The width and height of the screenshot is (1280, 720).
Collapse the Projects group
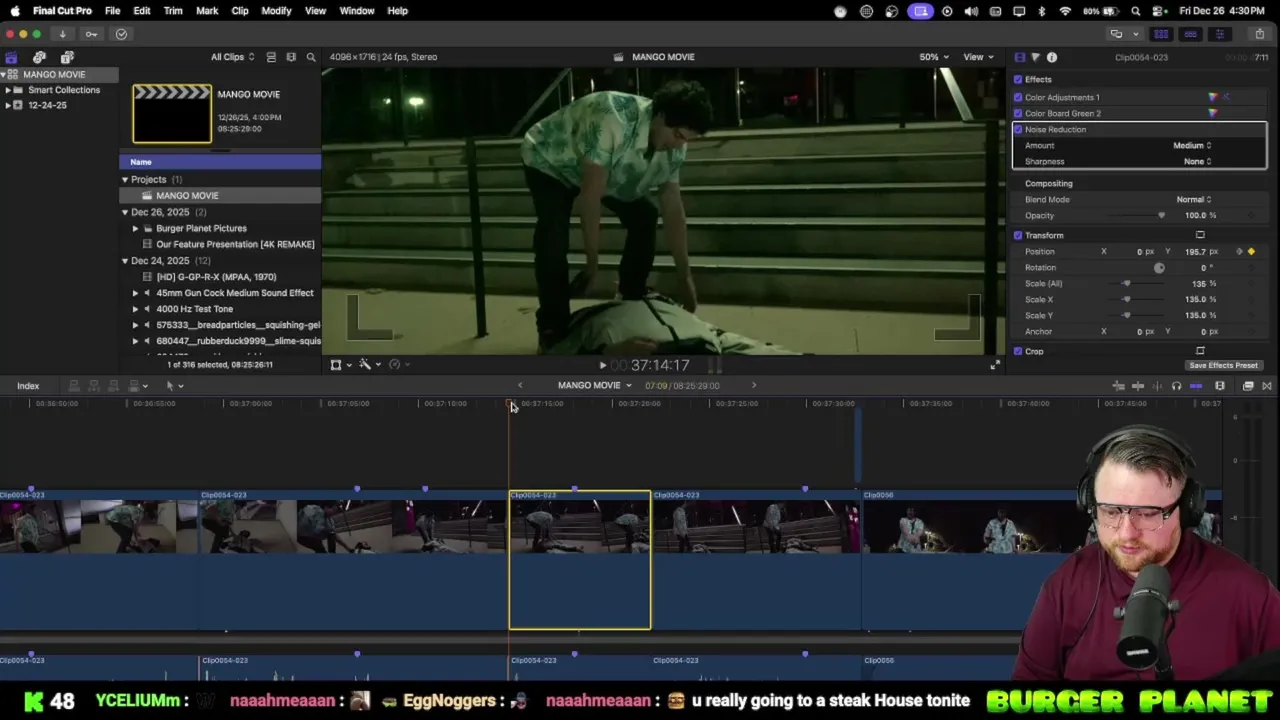coord(125,179)
